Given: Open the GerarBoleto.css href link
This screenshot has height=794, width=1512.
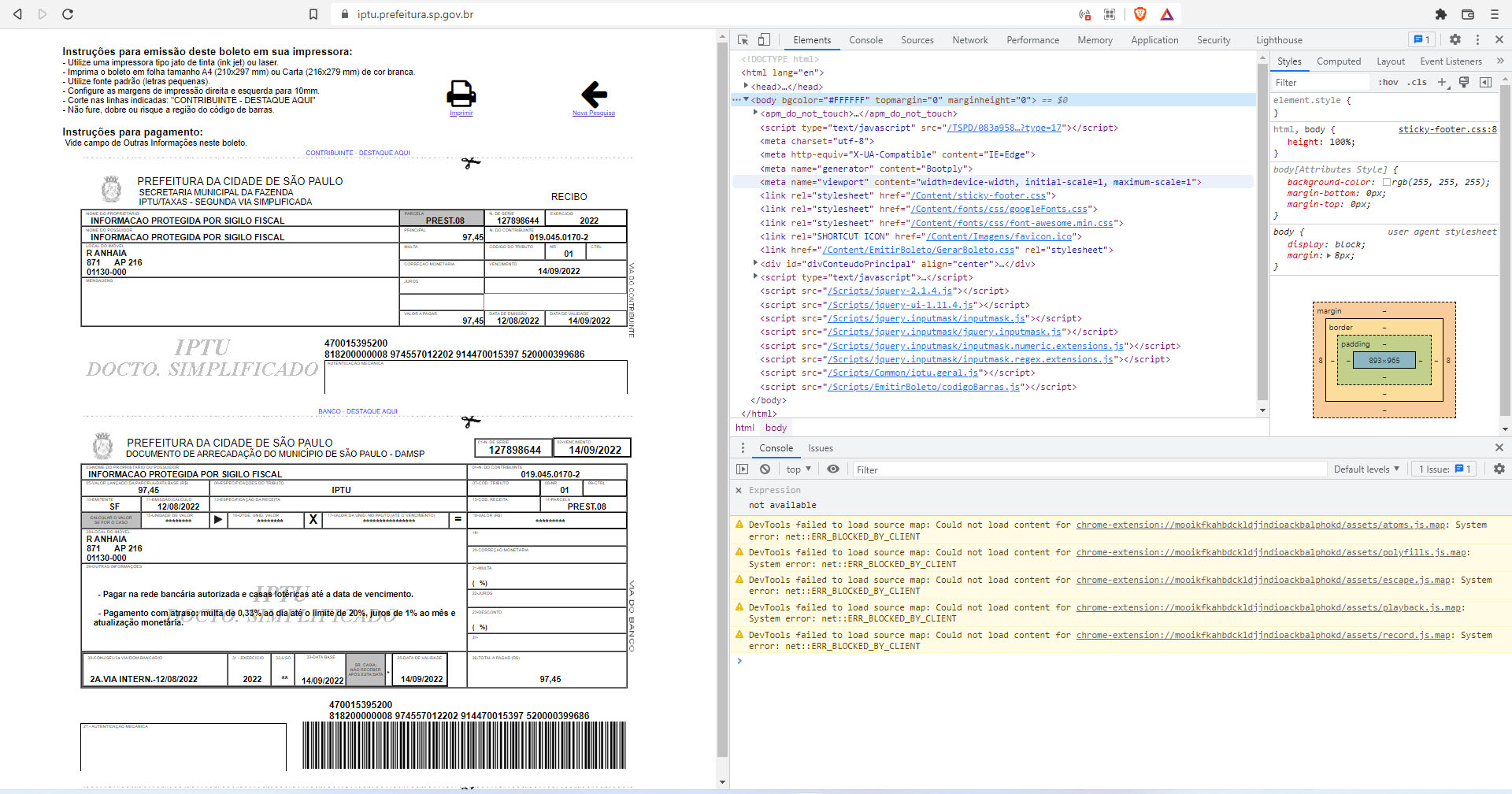Looking at the screenshot, I should click(918, 250).
